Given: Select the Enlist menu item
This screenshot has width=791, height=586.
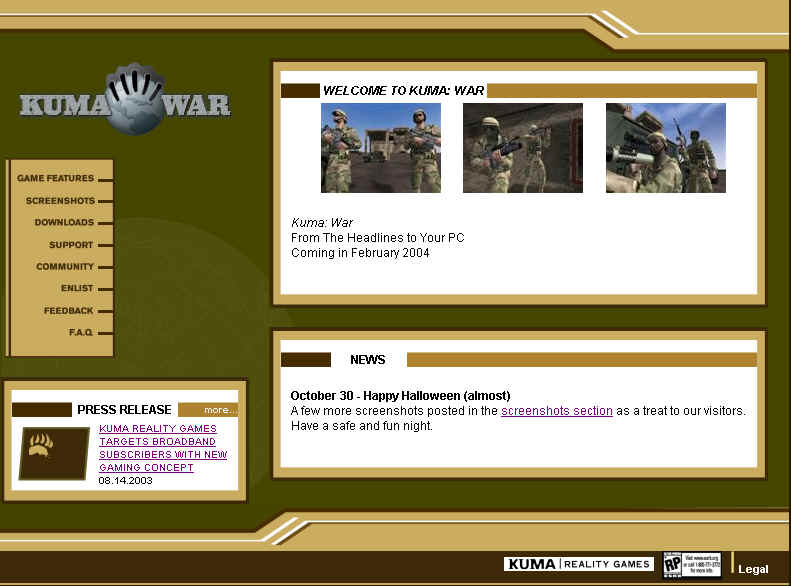Looking at the screenshot, I should point(77,289).
